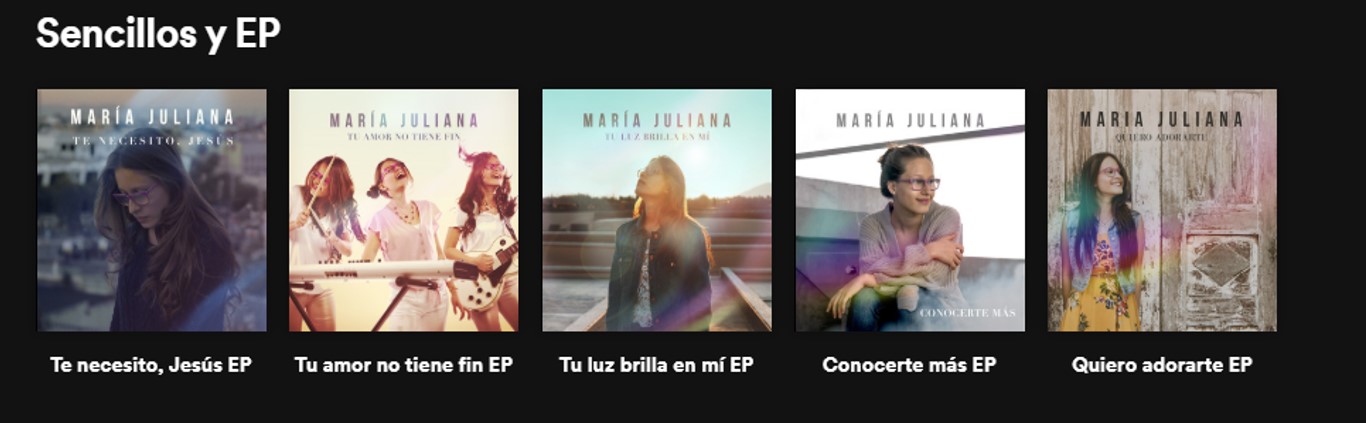This screenshot has height=423, width=1366.
Task: Click the CONOCERTE MÁS caption on the fourth cover
Action: 968,314
